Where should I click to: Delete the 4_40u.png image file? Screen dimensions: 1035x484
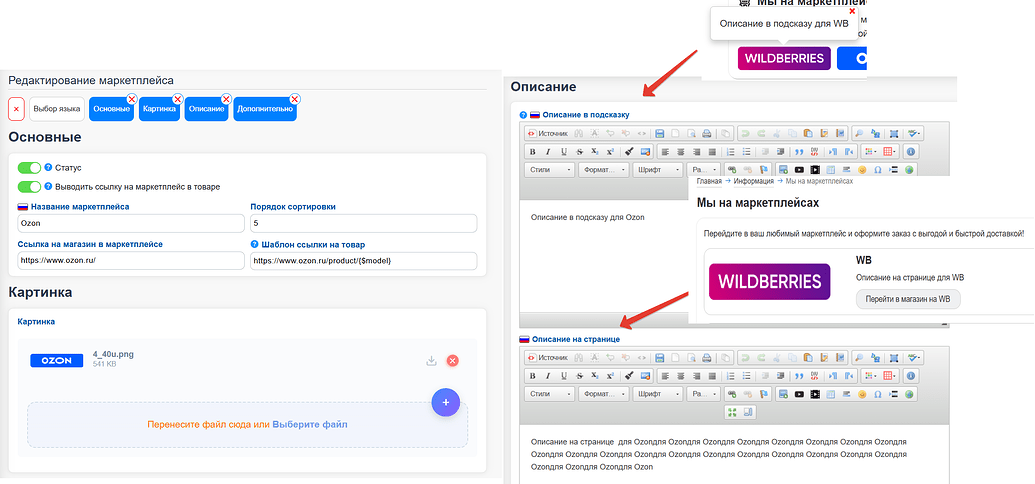coord(452,361)
